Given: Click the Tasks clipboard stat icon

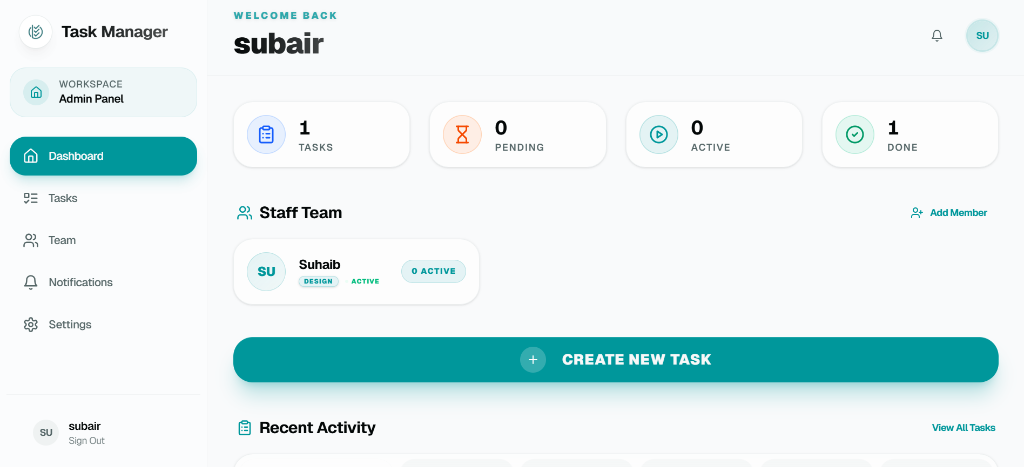Looking at the screenshot, I should (x=266, y=134).
